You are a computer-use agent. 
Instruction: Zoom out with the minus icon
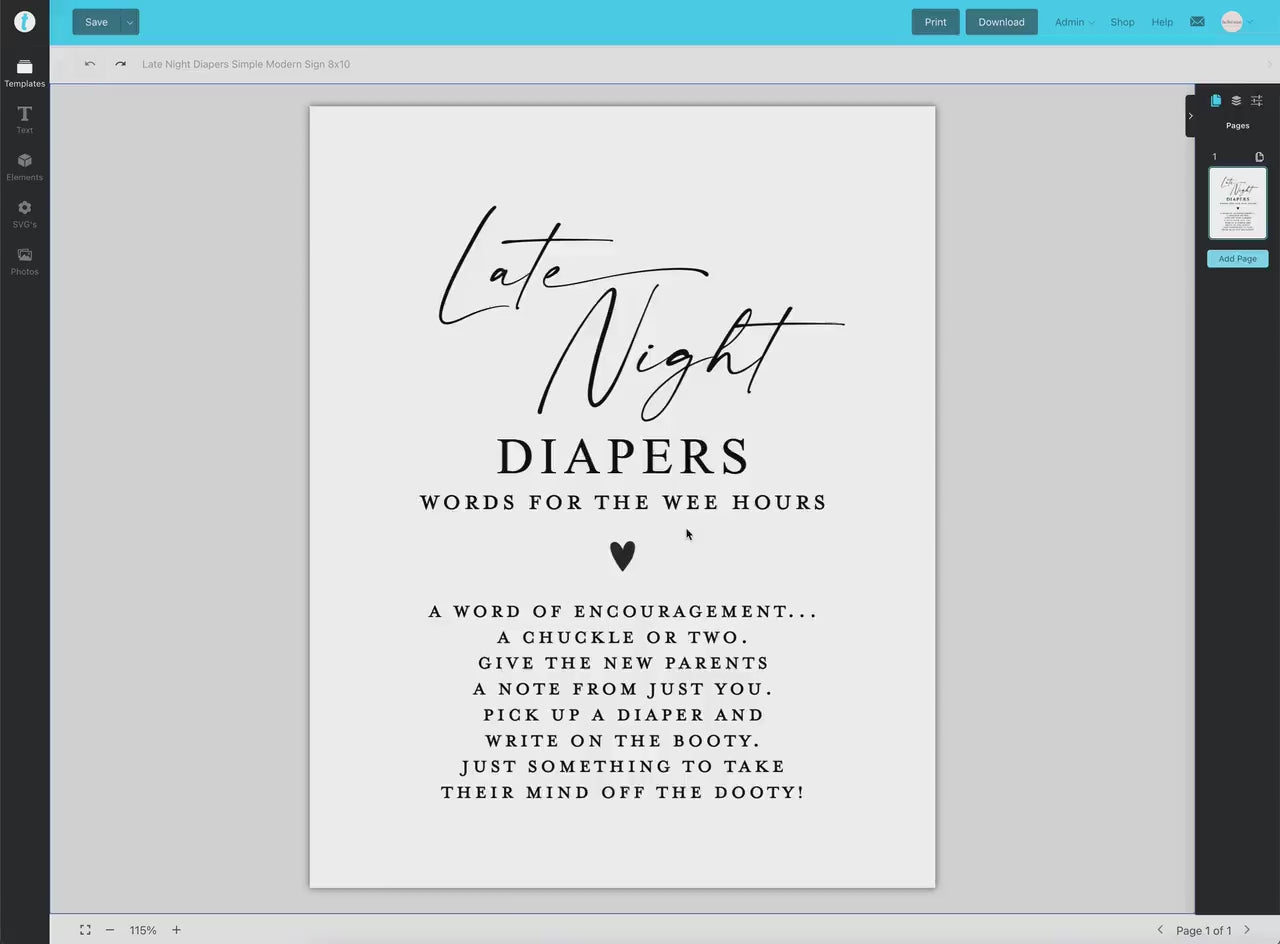click(x=110, y=930)
